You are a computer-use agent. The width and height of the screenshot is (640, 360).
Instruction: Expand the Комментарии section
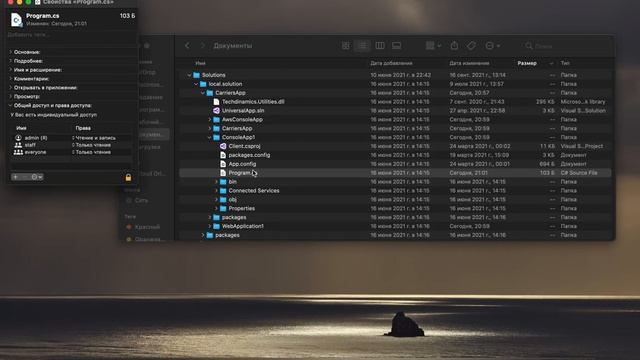11,79
